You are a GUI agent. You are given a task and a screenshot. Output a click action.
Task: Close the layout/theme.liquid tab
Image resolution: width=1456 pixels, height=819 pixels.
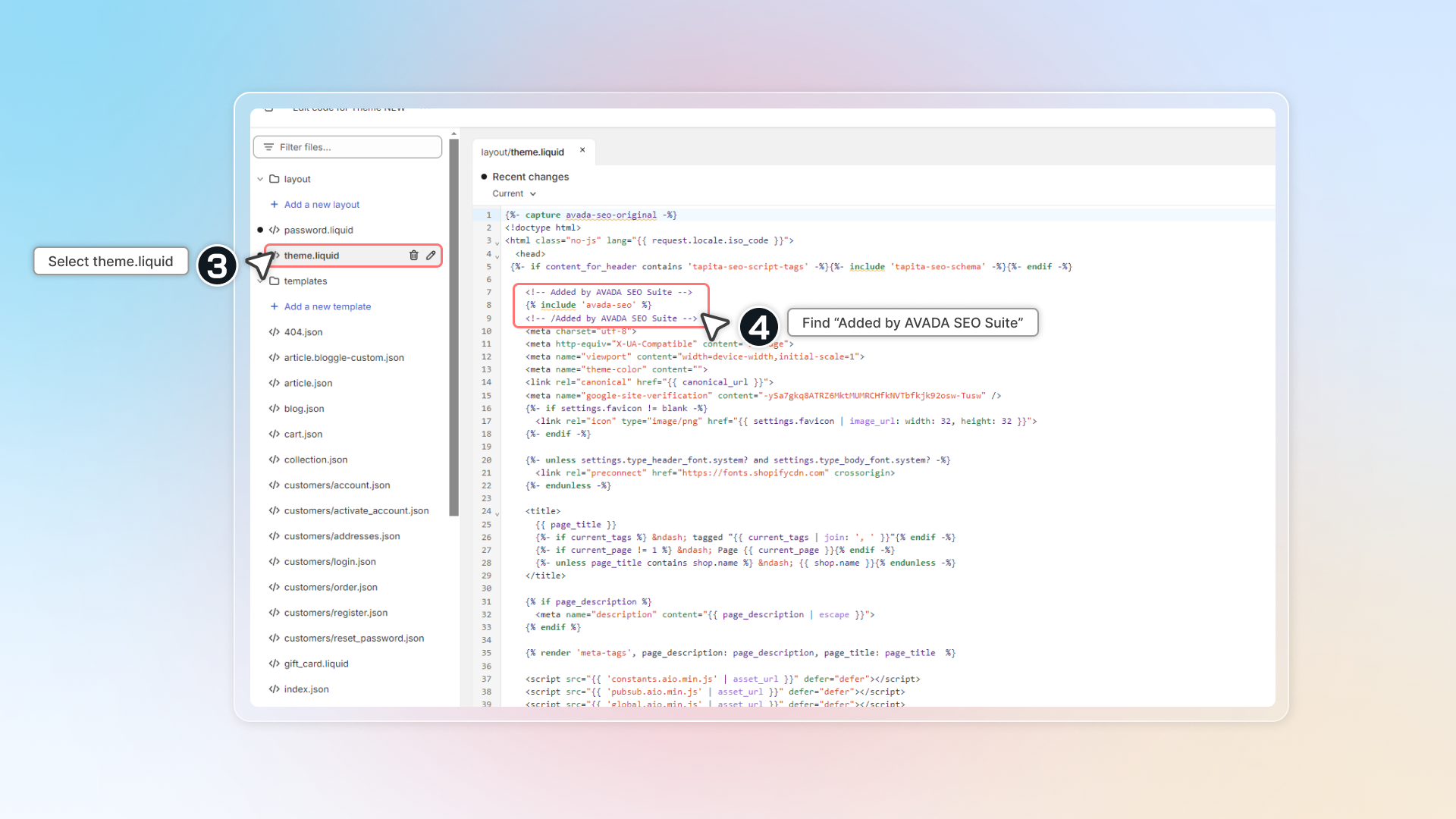582,150
